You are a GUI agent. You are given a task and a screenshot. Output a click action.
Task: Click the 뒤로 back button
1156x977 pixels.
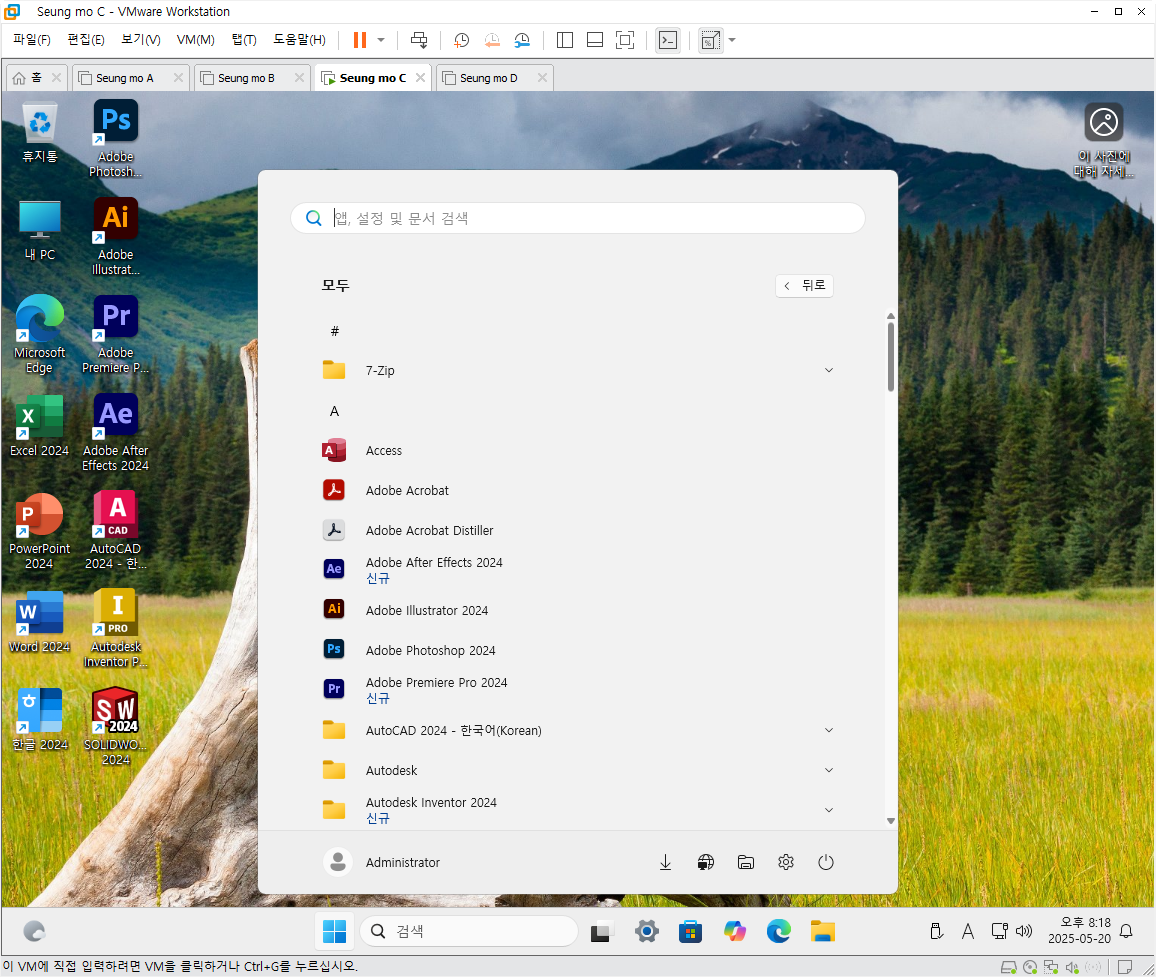pyautogui.click(x=804, y=285)
